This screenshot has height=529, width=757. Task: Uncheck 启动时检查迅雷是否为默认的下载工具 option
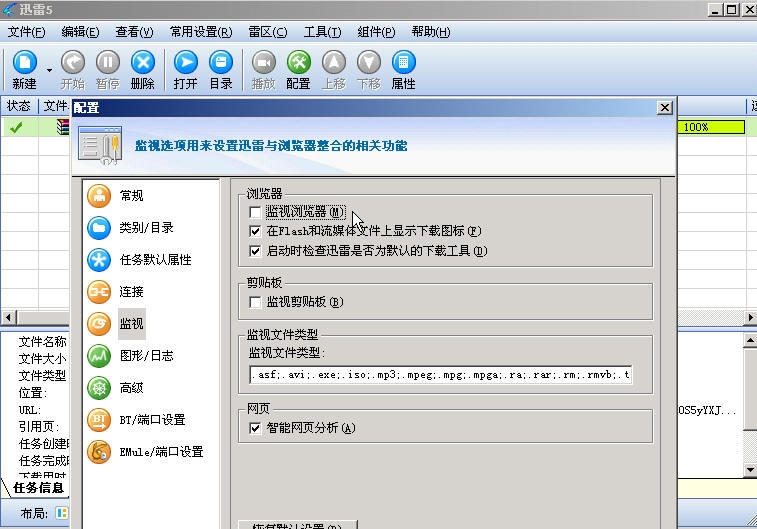coord(255,251)
